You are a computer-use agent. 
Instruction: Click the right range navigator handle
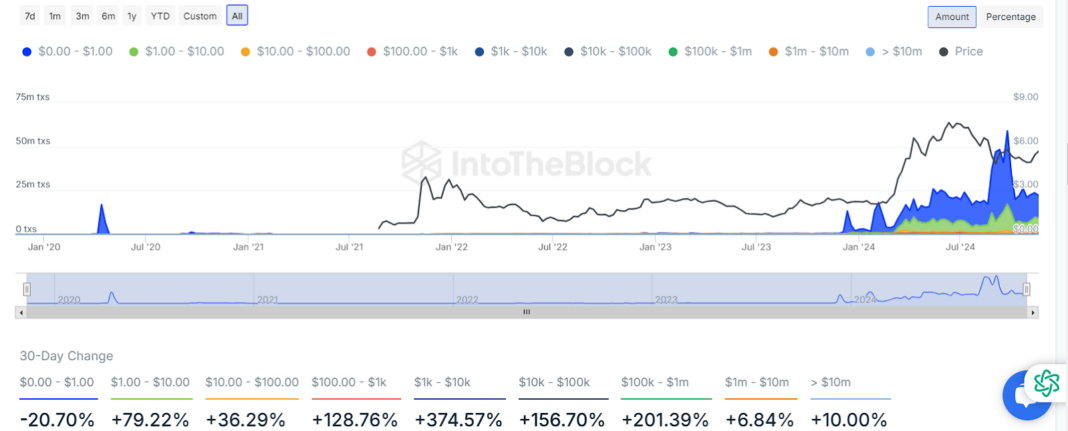coord(1027,289)
